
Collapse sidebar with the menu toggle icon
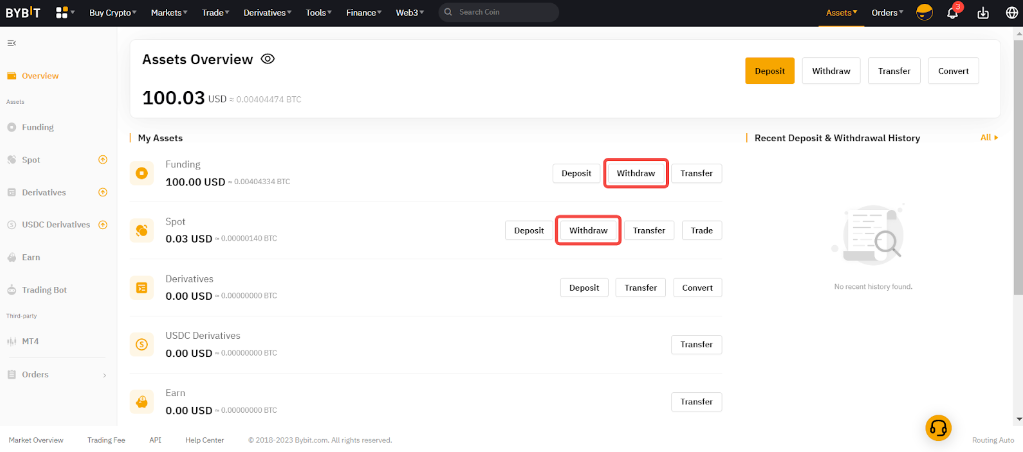pos(11,43)
